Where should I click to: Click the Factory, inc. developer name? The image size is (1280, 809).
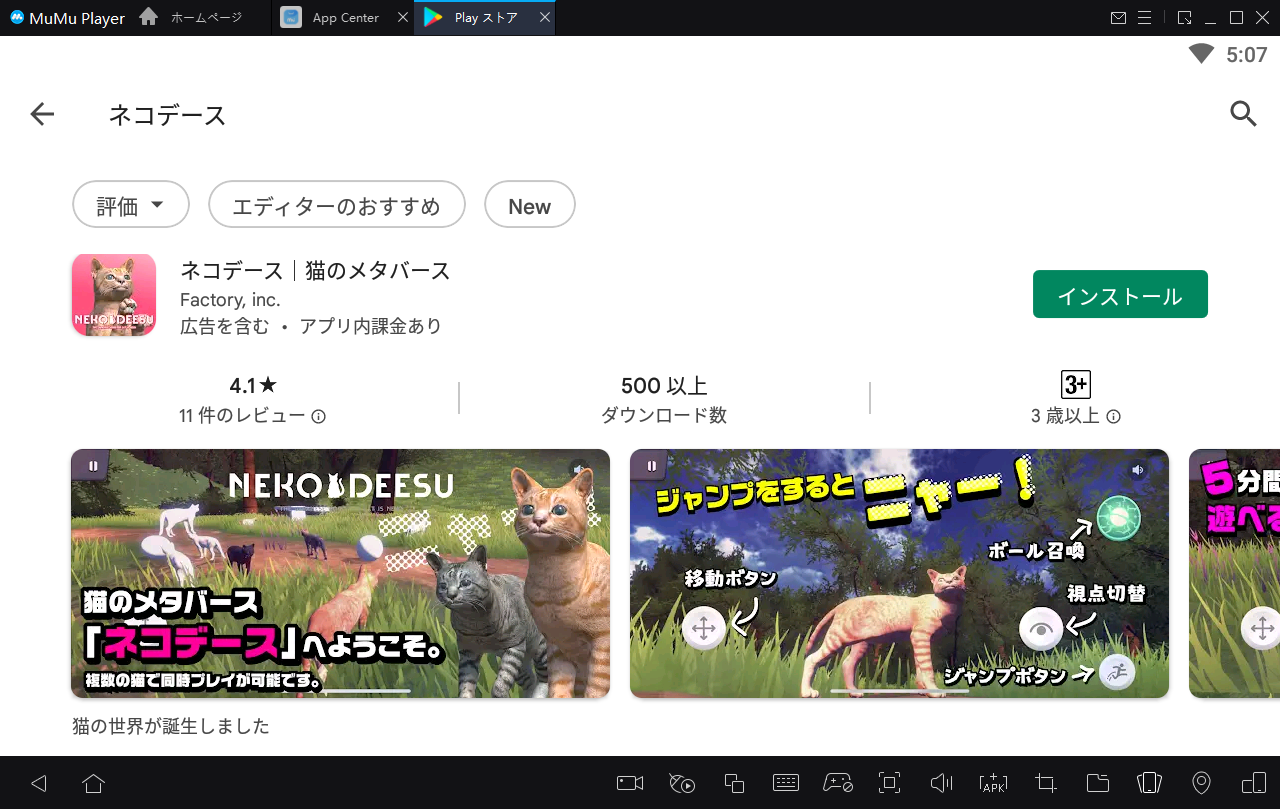[x=230, y=299]
